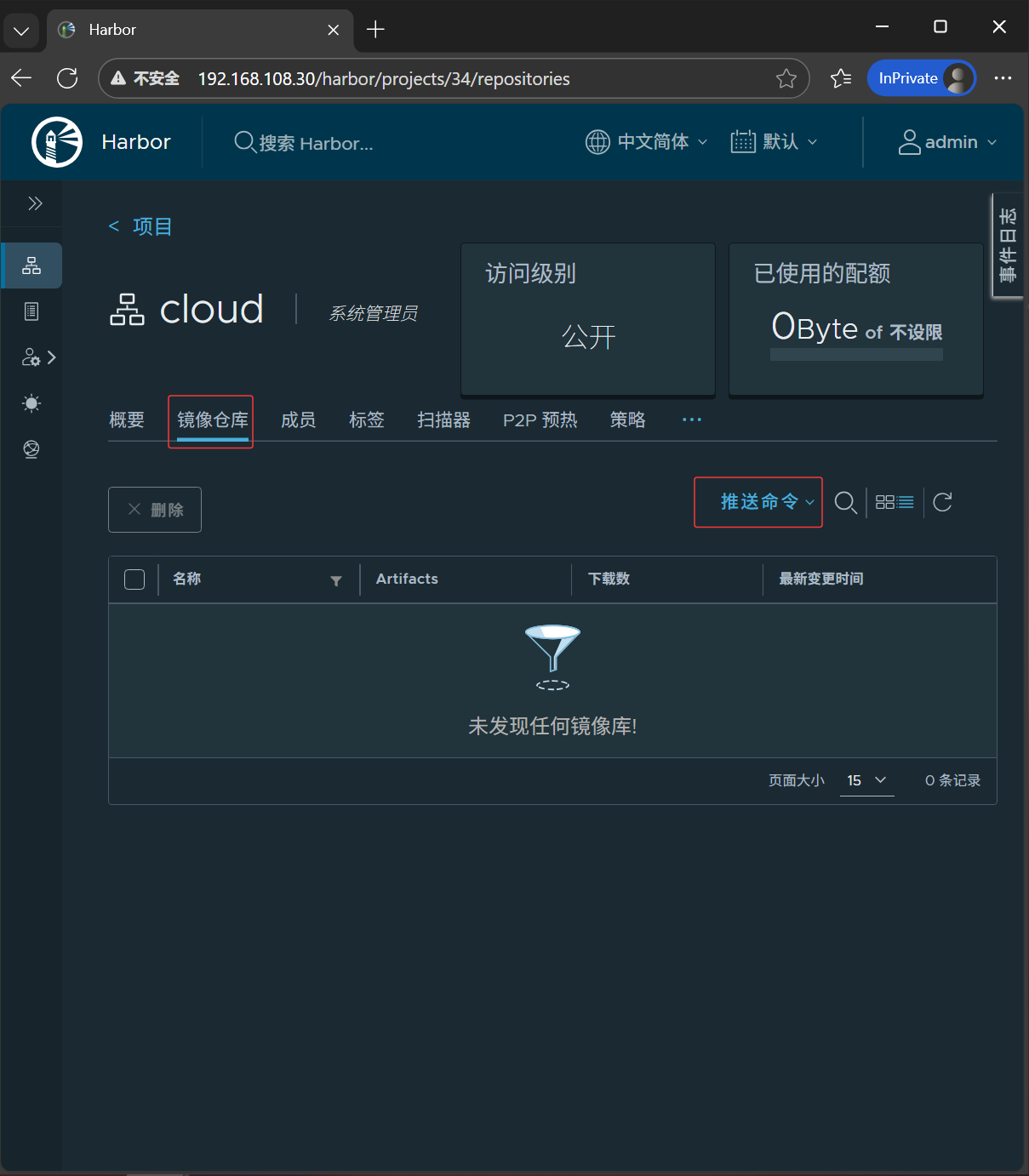Click the address bar URL
This screenshot has width=1029, height=1176.
pos(384,78)
